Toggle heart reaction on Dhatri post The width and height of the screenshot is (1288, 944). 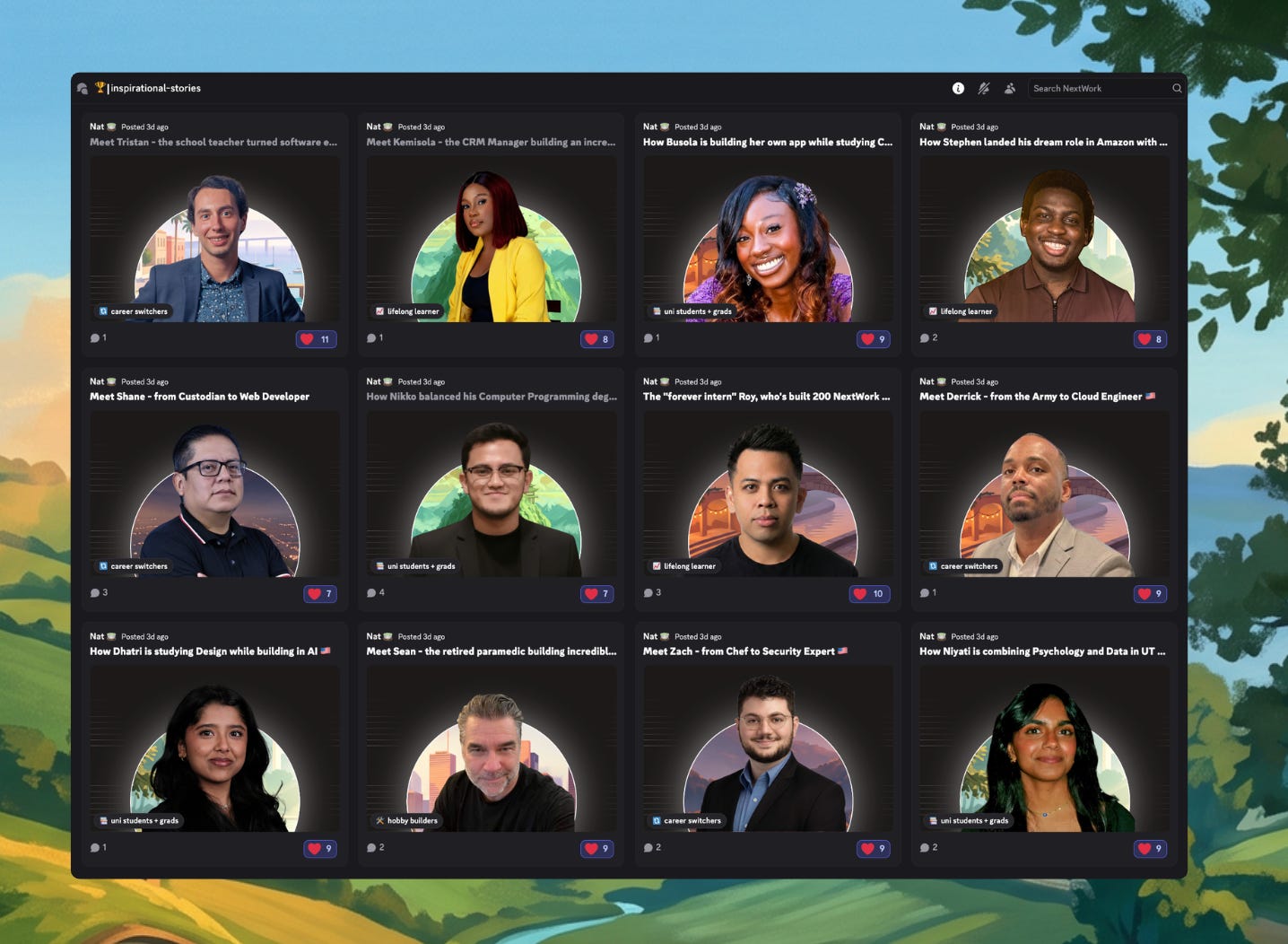click(320, 849)
